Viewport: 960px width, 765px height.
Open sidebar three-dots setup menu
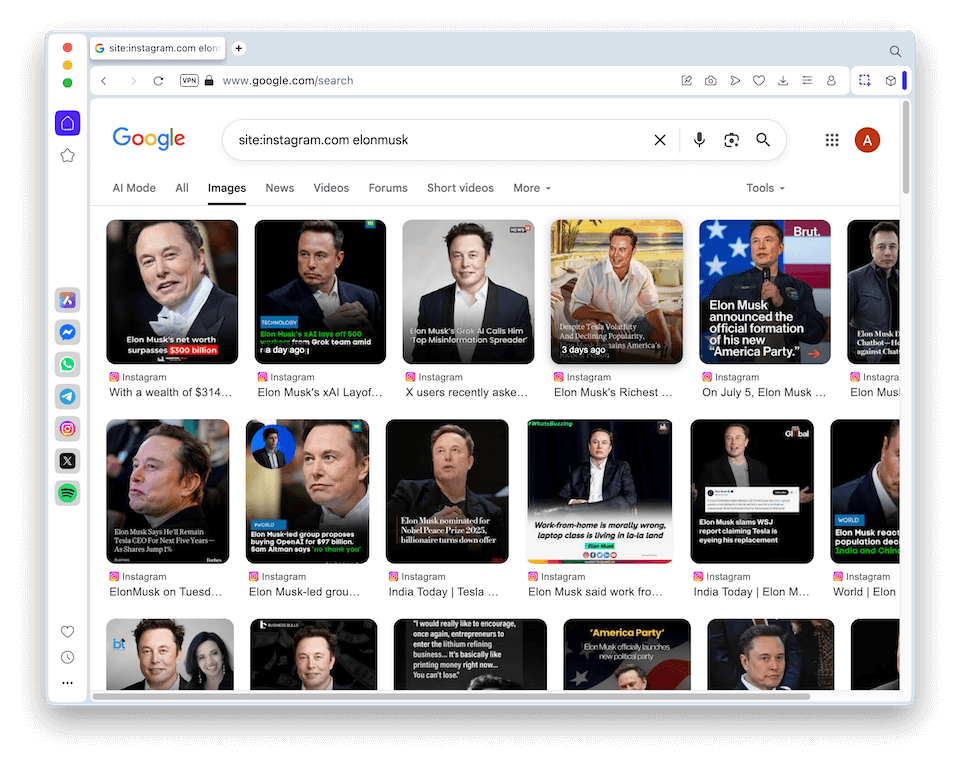[x=67, y=683]
